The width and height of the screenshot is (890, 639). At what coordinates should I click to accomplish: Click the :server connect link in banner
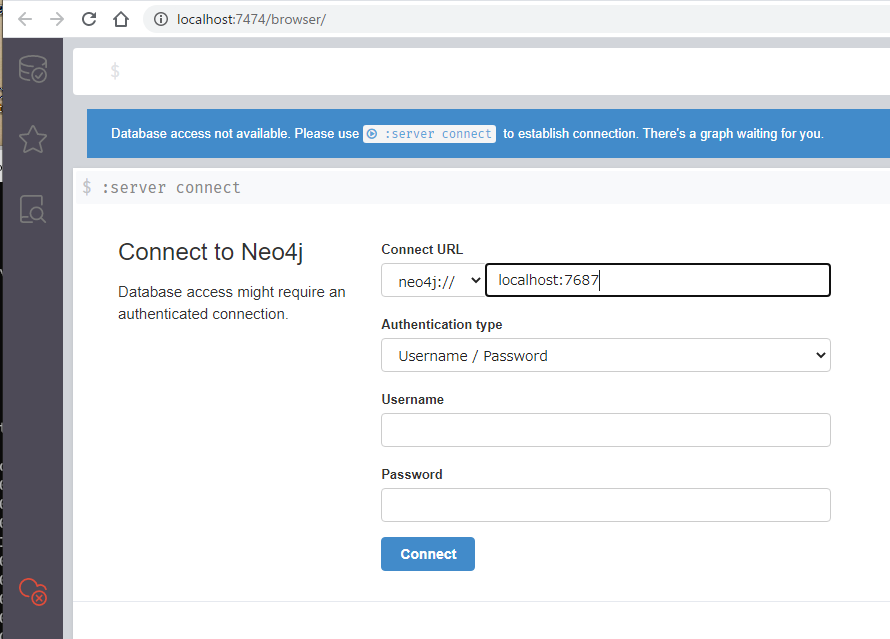[x=429, y=134]
